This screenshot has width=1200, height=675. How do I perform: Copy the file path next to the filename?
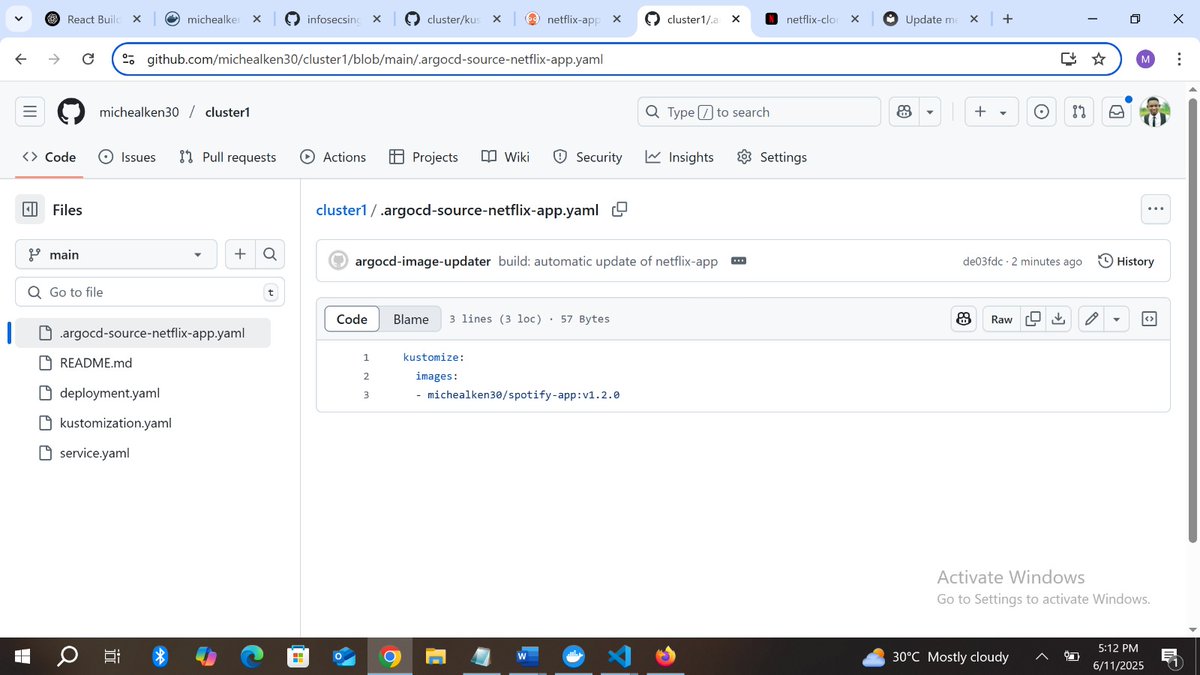pyautogui.click(x=619, y=210)
